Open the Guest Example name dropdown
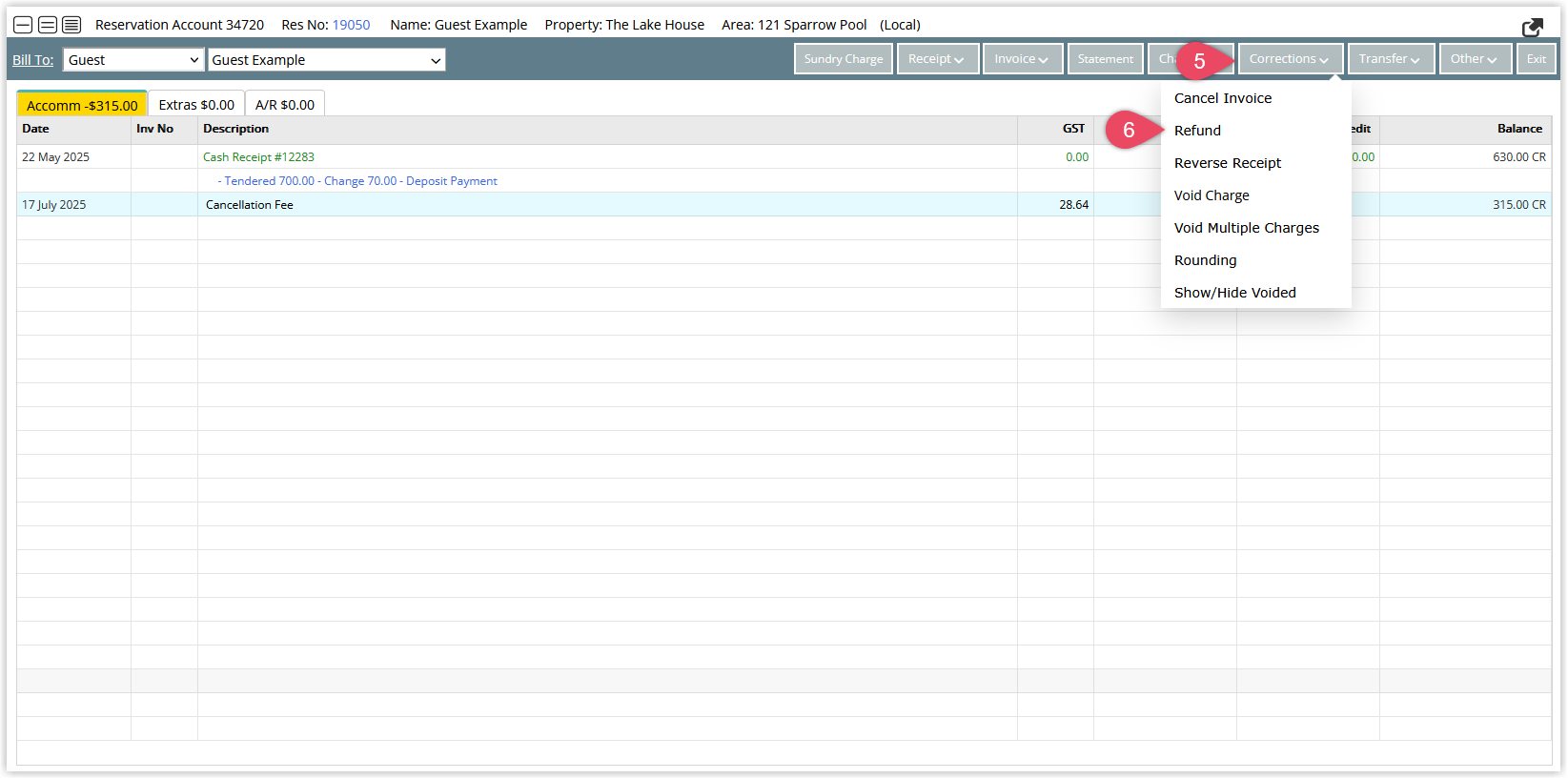 tap(326, 60)
